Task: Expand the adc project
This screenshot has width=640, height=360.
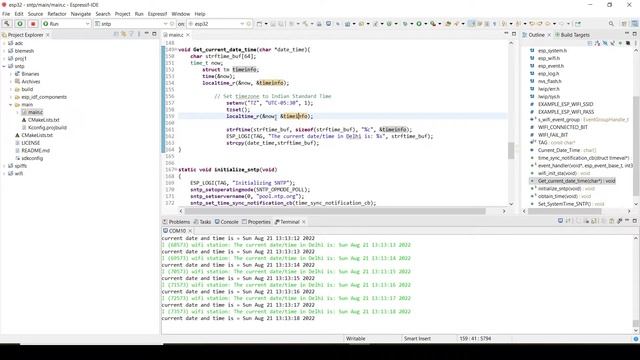Action: [x=4, y=43]
